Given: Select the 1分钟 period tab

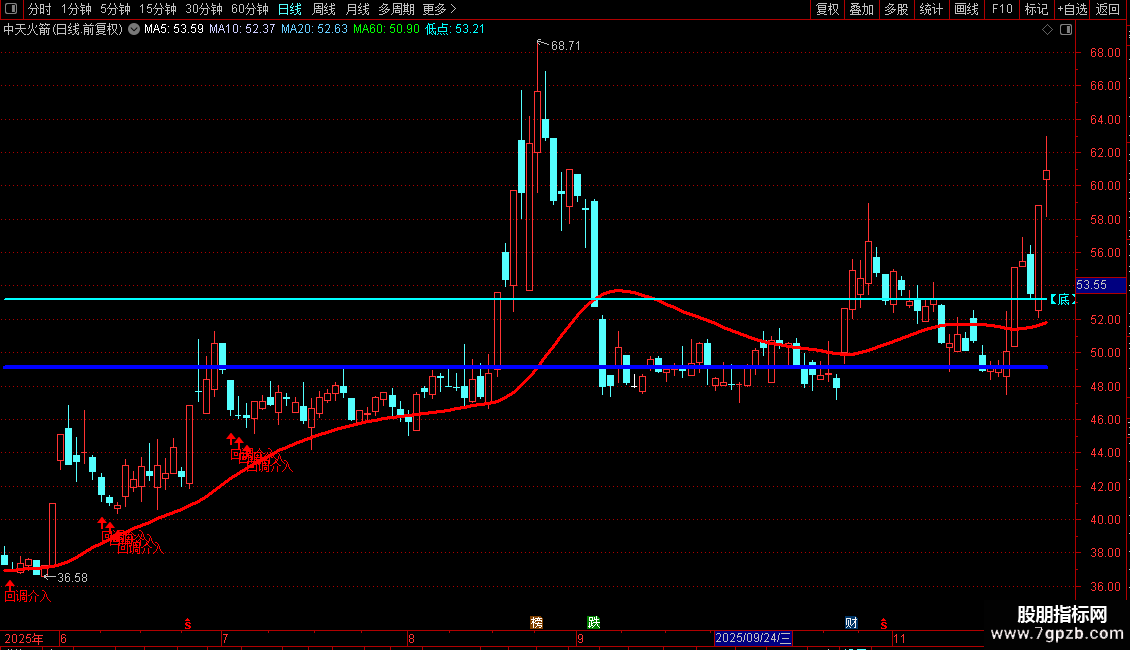Looking at the screenshot, I should pos(76,9).
